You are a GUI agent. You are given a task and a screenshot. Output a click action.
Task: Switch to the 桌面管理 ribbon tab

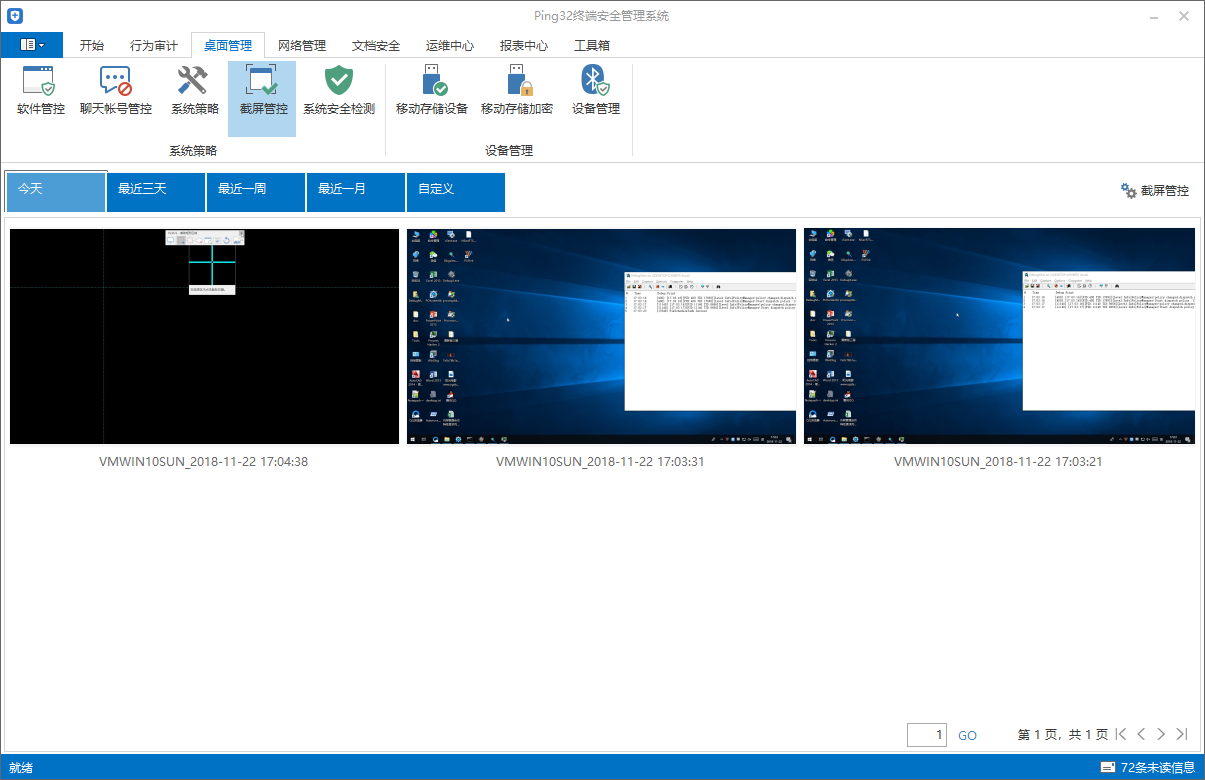point(228,45)
